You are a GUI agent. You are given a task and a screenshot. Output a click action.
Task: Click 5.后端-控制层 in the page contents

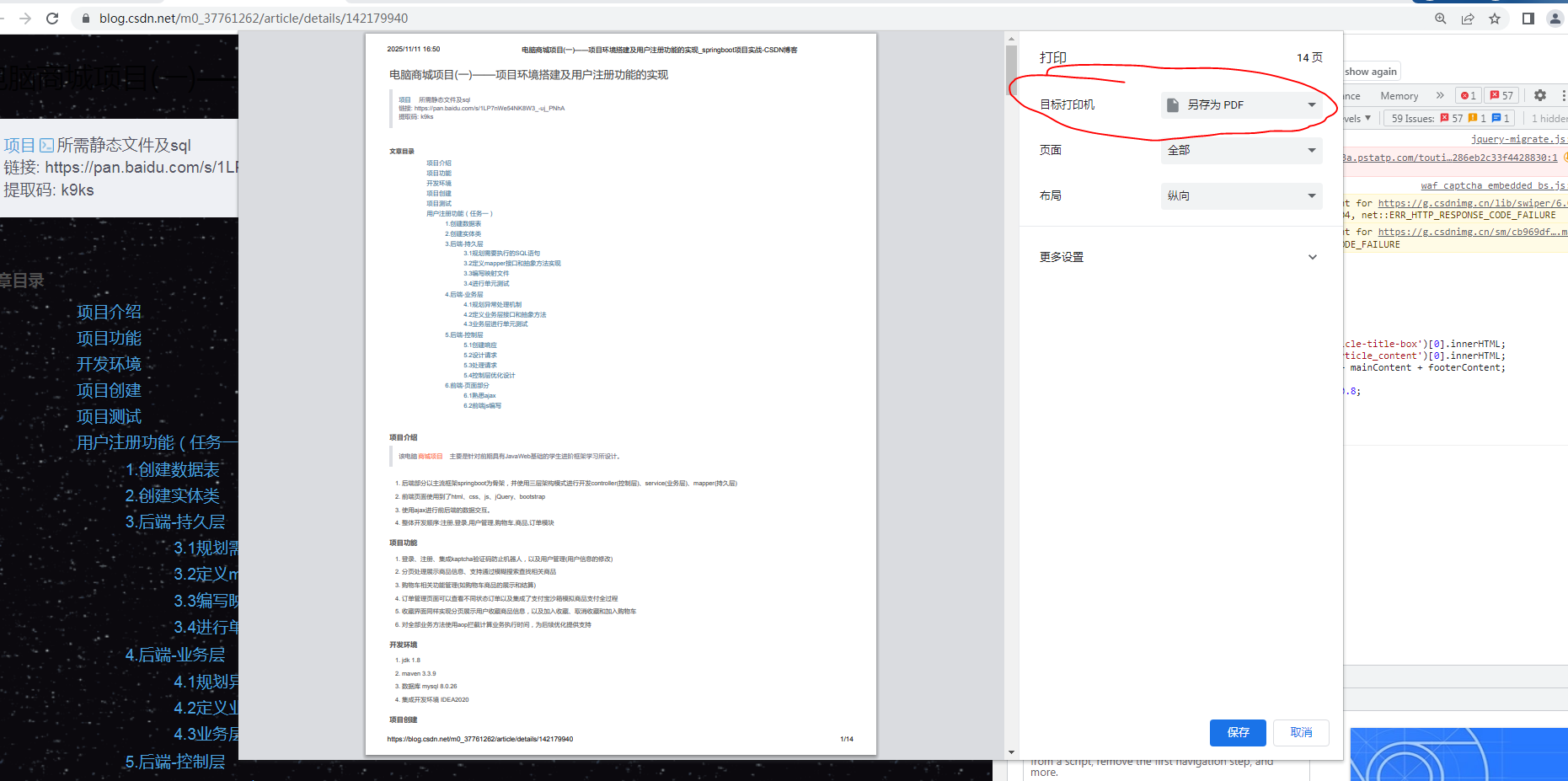[x=175, y=762]
